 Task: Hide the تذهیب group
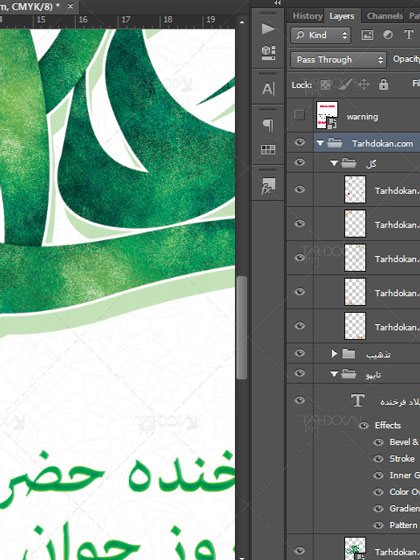(300, 353)
